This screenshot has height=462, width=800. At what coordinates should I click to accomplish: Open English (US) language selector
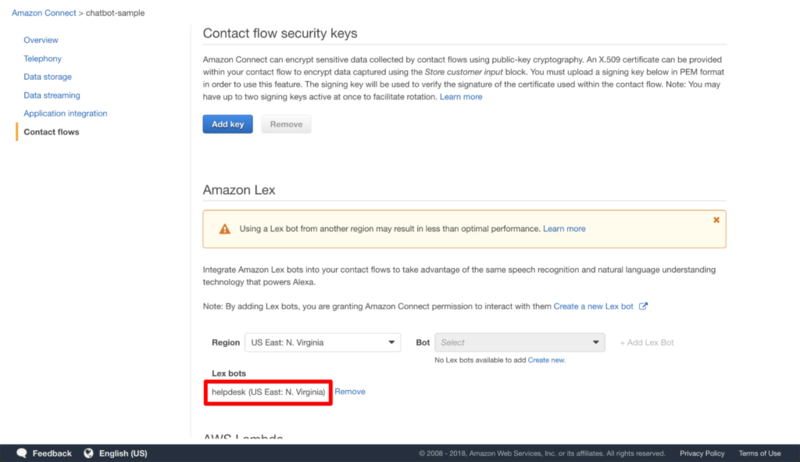pyautogui.click(x=122, y=453)
